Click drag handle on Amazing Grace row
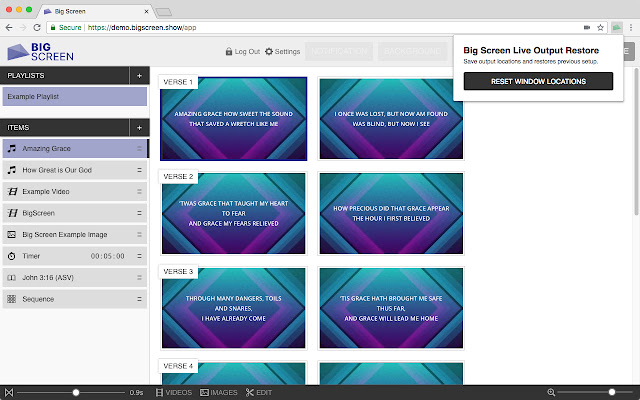This screenshot has height=400, width=640. tap(139, 149)
